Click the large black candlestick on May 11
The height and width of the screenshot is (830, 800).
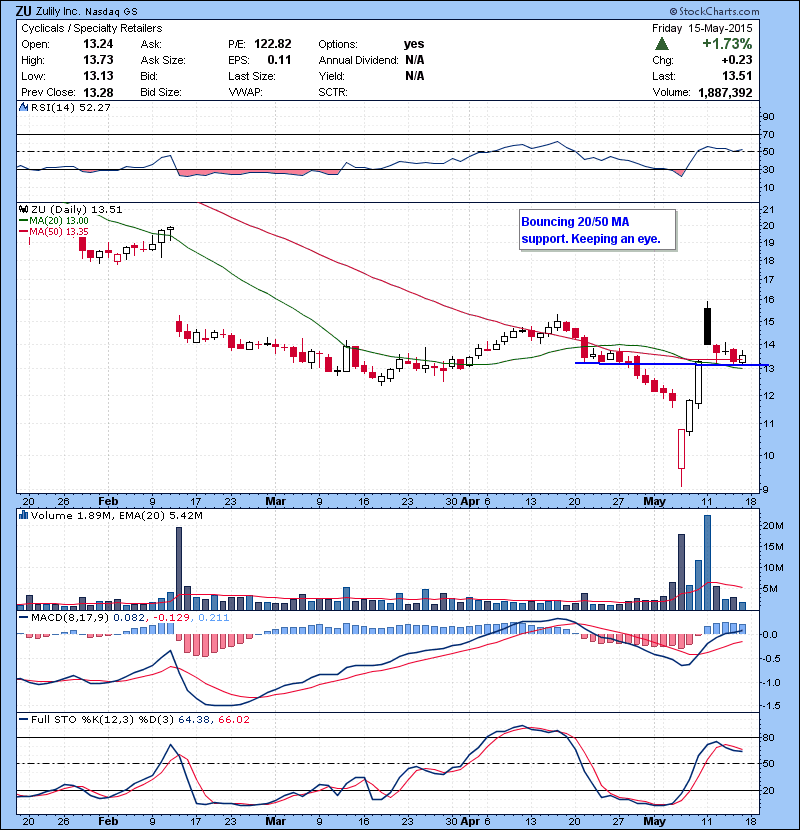click(x=707, y=326)
